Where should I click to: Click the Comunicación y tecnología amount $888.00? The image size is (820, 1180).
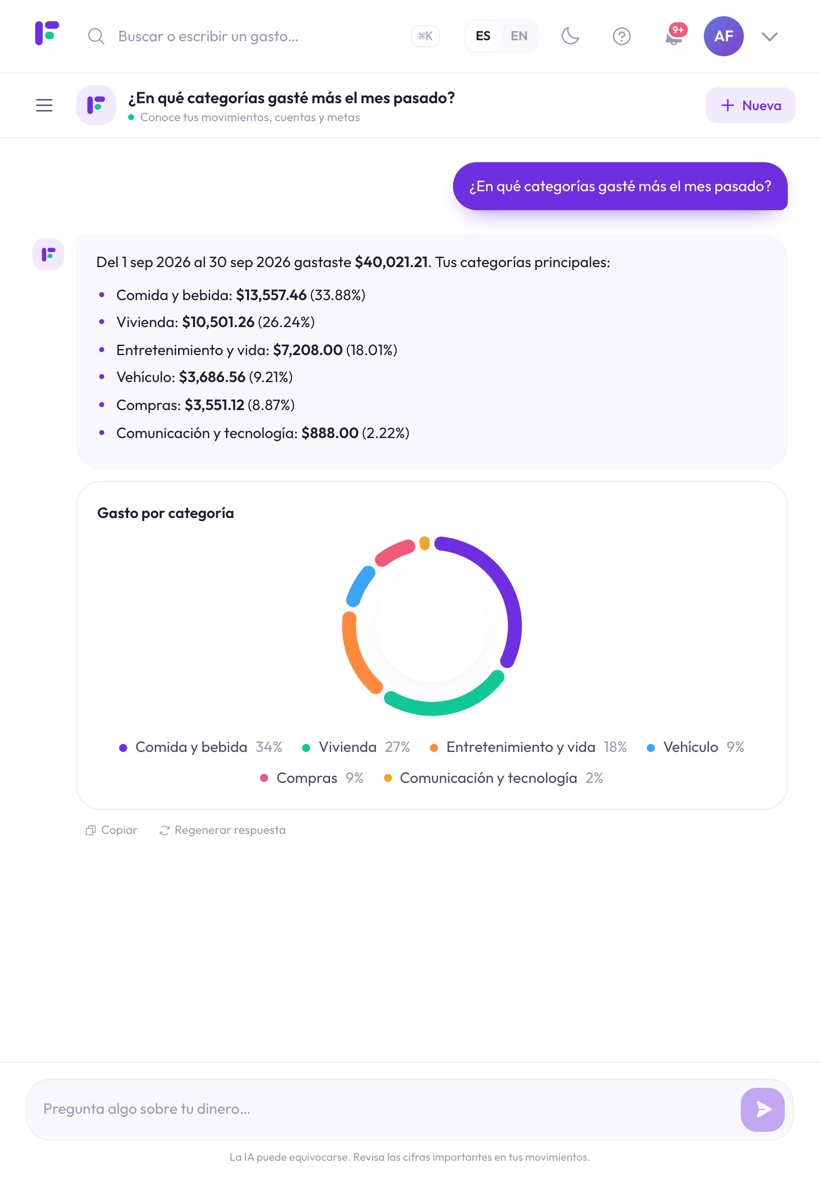point(330,433)
